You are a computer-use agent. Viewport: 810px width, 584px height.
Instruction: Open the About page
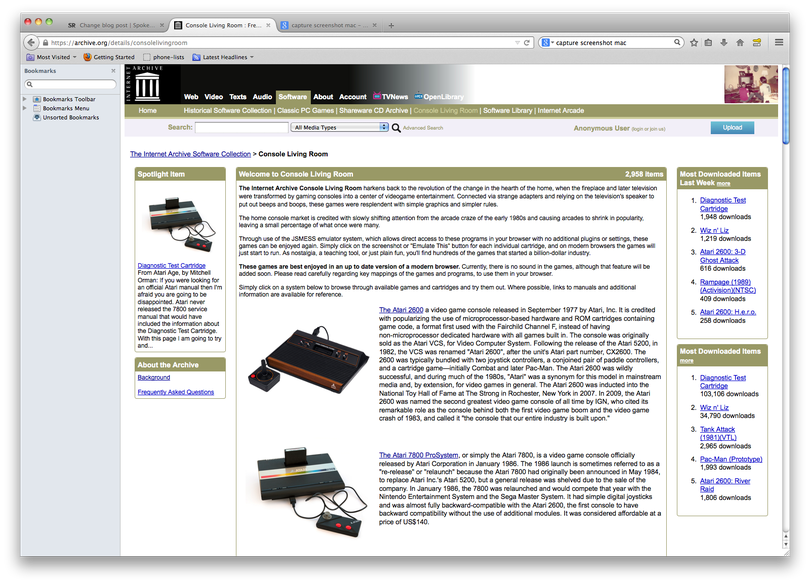point(323,97)
